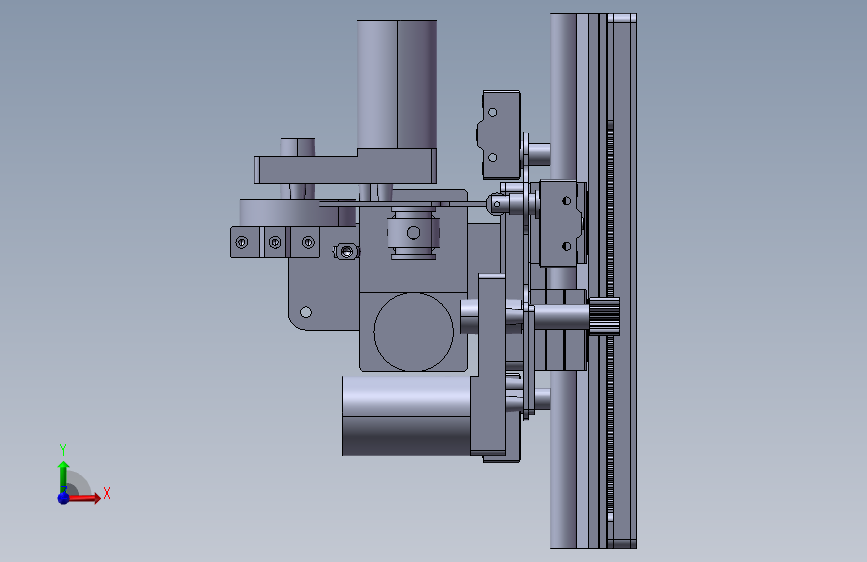Select the middle screw on the left clamp block
This screenshot has height=562, width=867.
tap(275, 242)
